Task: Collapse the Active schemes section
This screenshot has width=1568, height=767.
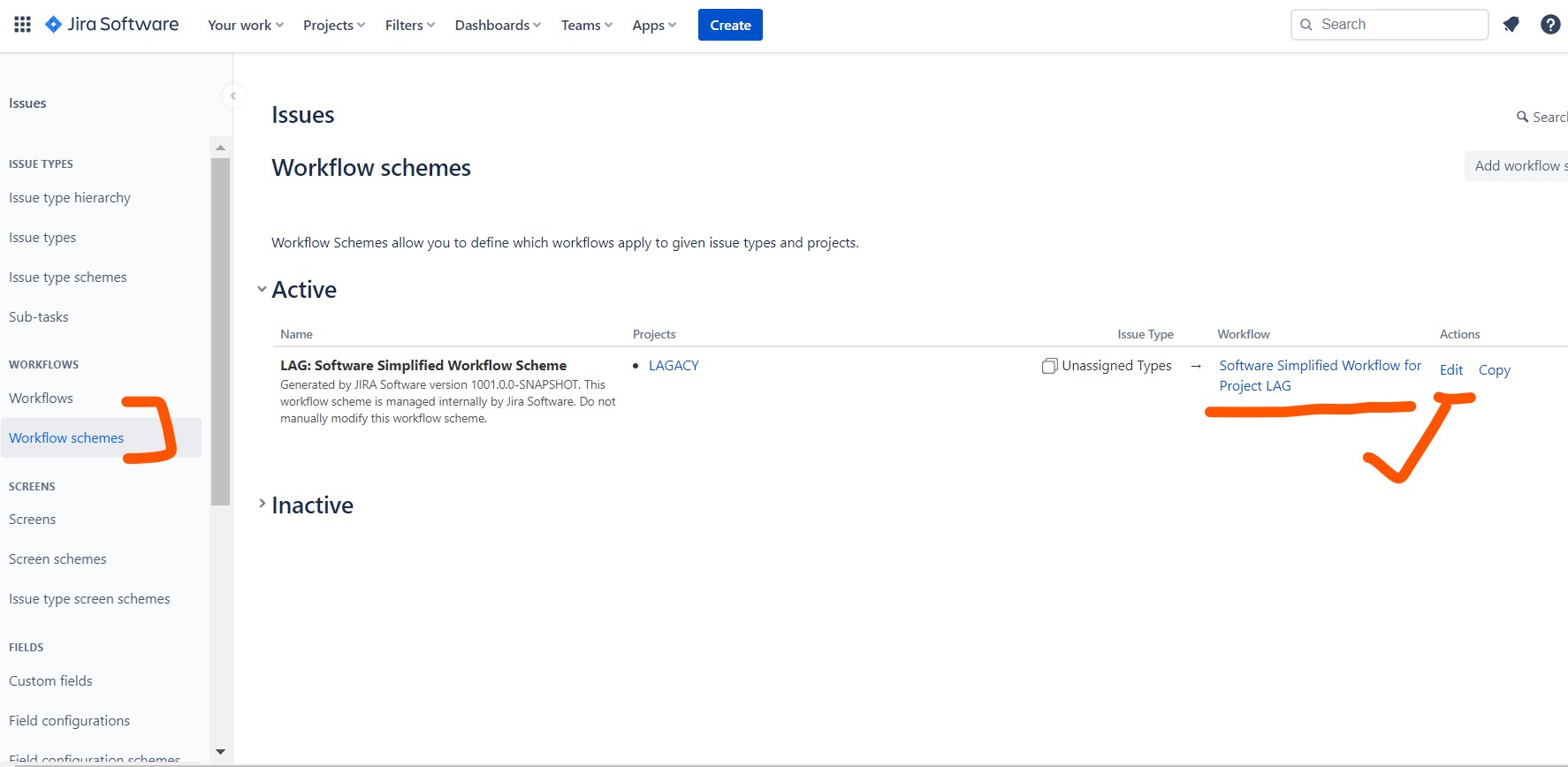Action: [x=262, y=290]
